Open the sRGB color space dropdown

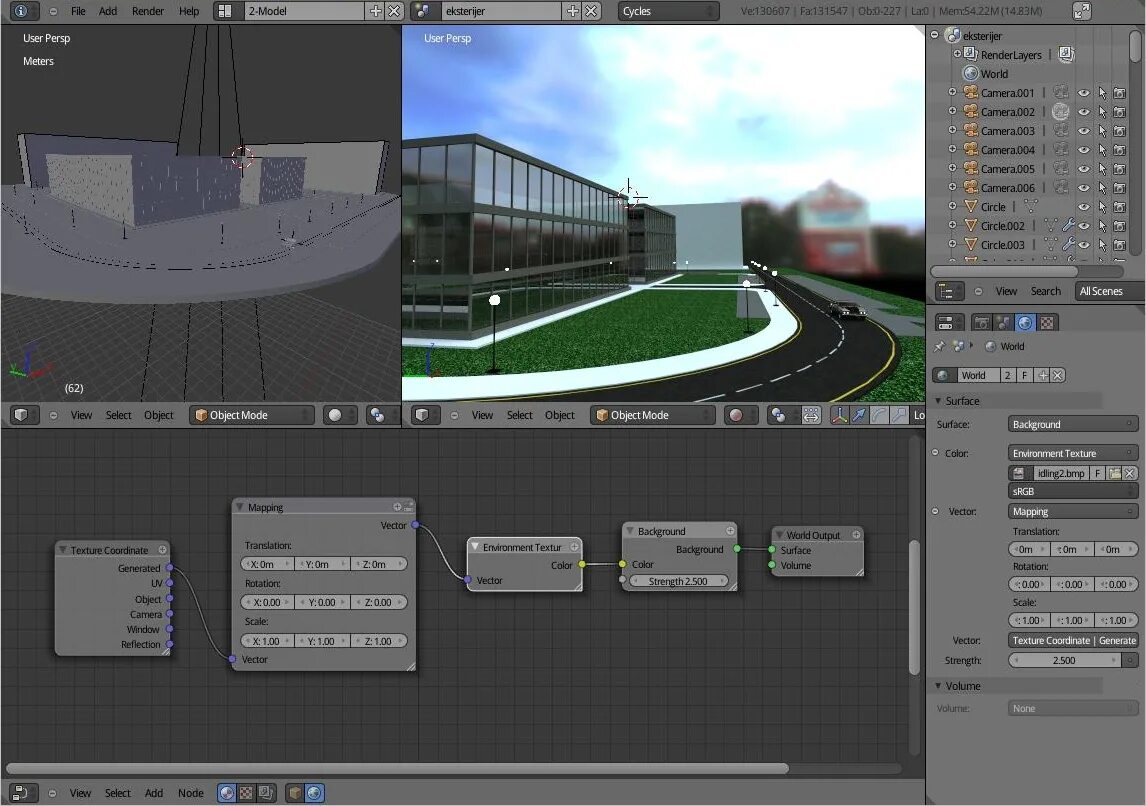[x=1072, y=491]
